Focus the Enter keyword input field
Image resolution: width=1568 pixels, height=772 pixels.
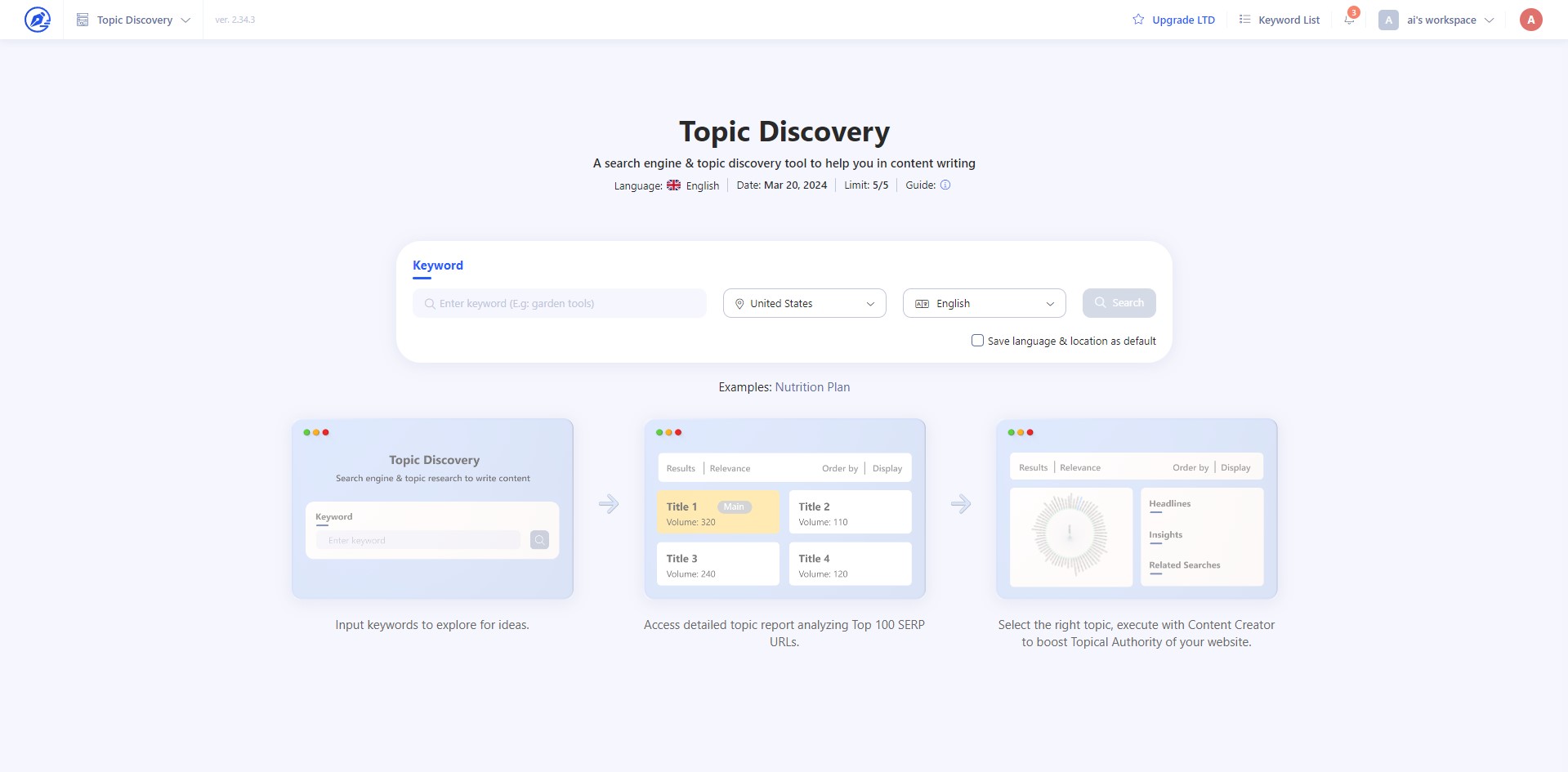click(560, 303)
